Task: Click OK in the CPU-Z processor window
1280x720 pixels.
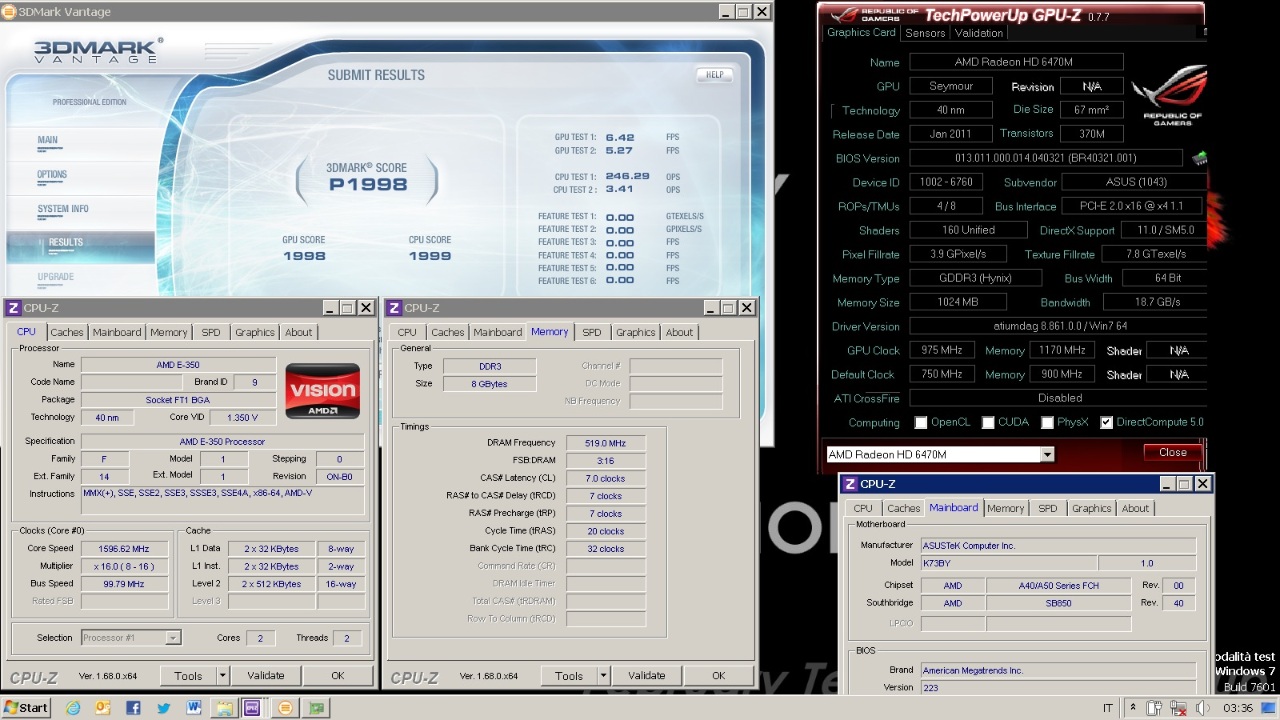Action: coord(338,676)
